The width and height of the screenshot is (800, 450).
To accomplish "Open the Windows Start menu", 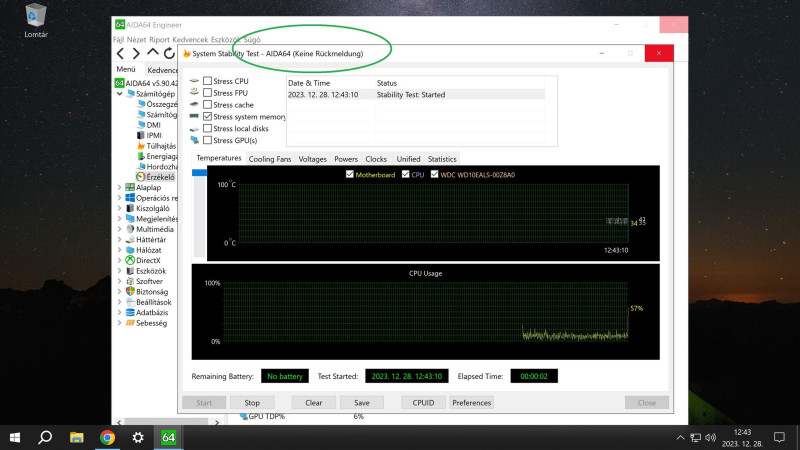I will tap(15, 437).
